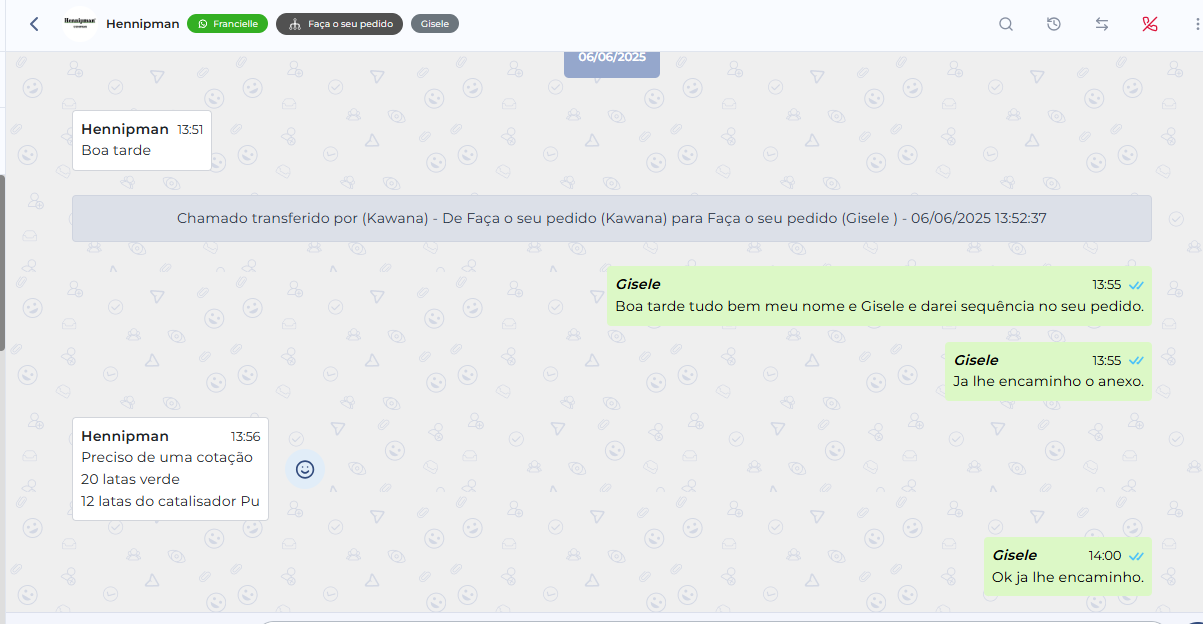
Task: Click the Hennipman contact avatar logo
Action: (79, 23)
